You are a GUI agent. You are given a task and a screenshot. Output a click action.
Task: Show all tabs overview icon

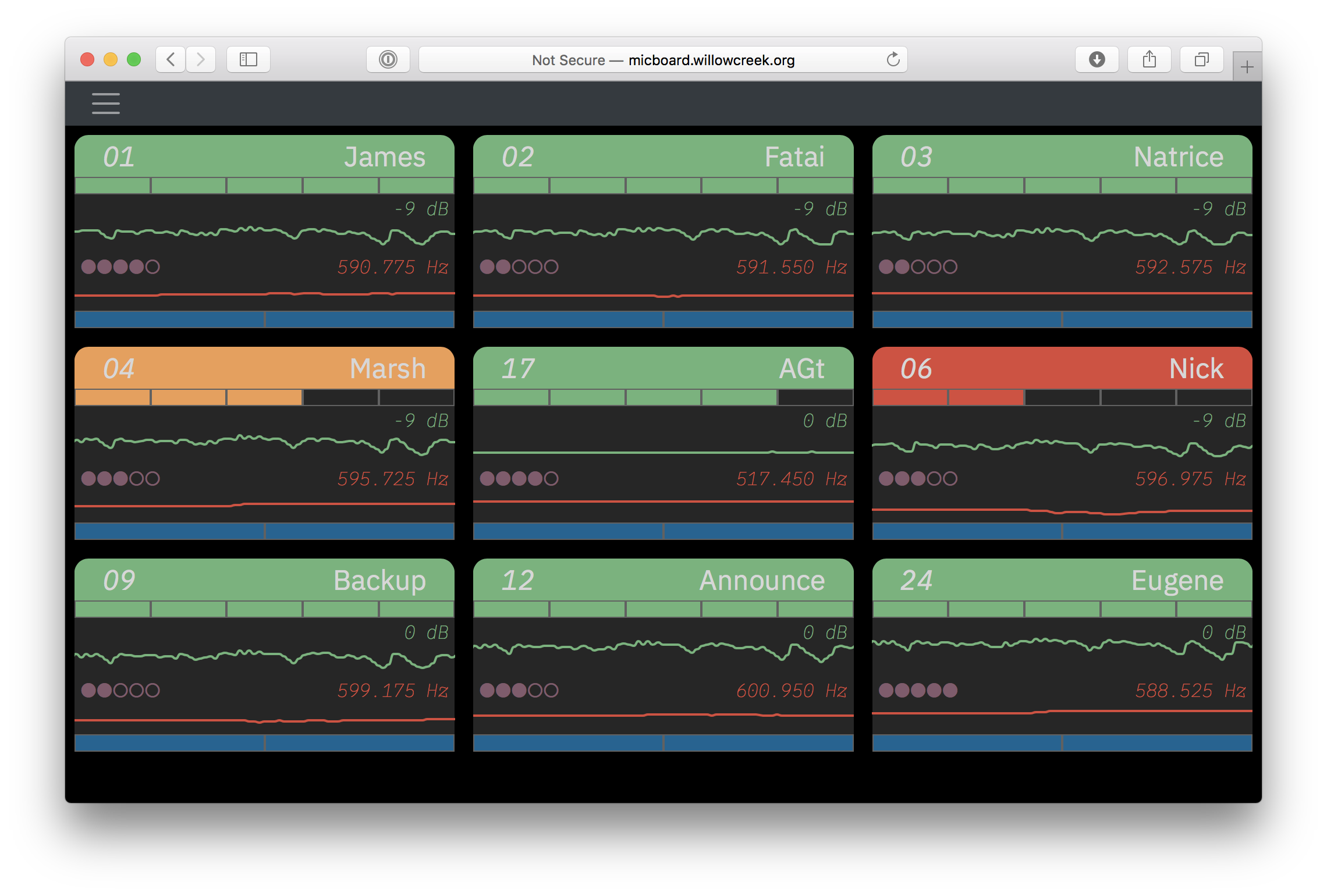pos(1201,59)
